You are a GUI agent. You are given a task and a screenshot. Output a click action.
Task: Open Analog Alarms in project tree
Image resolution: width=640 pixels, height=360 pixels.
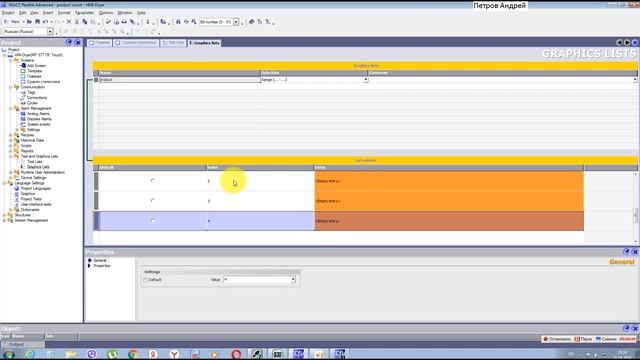[x=38, y=113]
